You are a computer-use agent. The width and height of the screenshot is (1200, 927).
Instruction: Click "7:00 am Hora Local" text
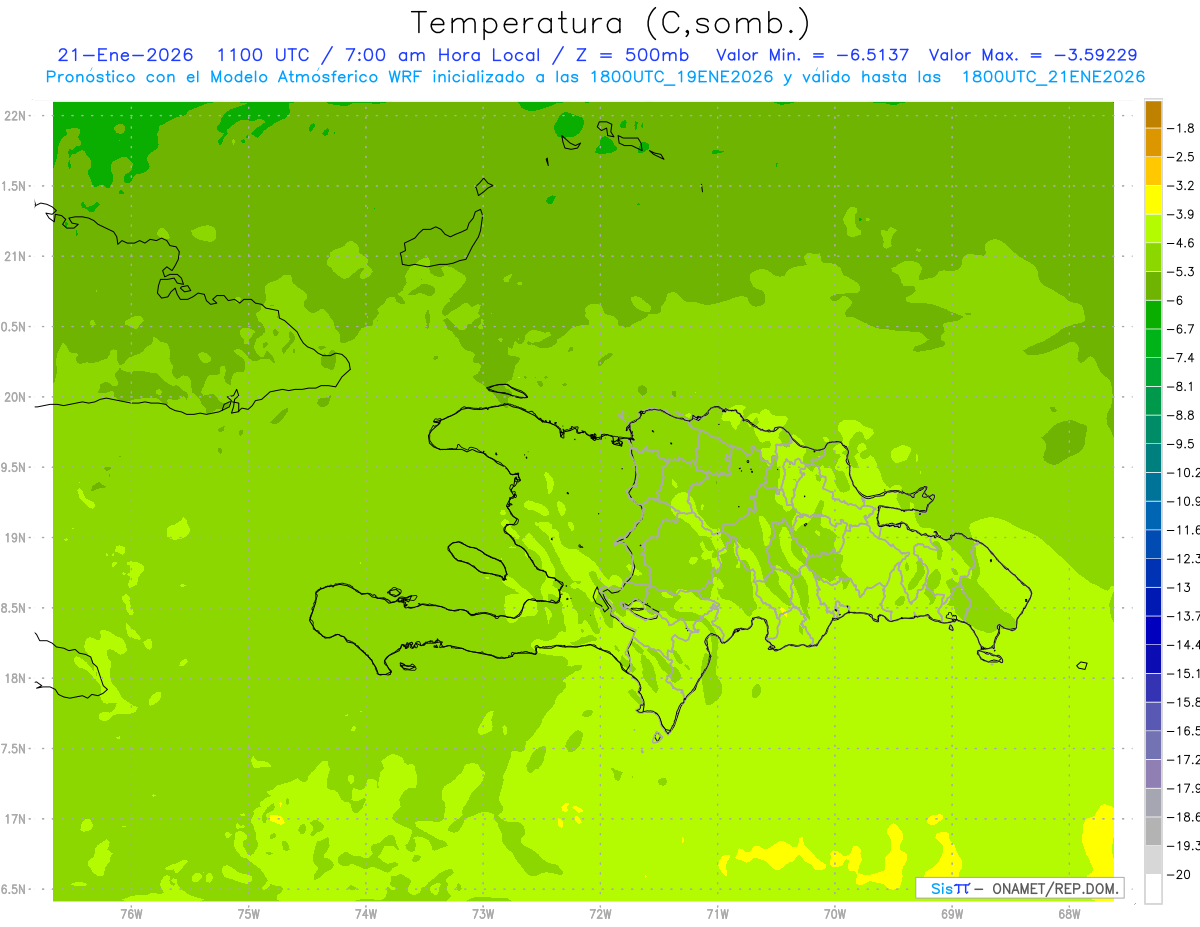click(x=435, y=55)
